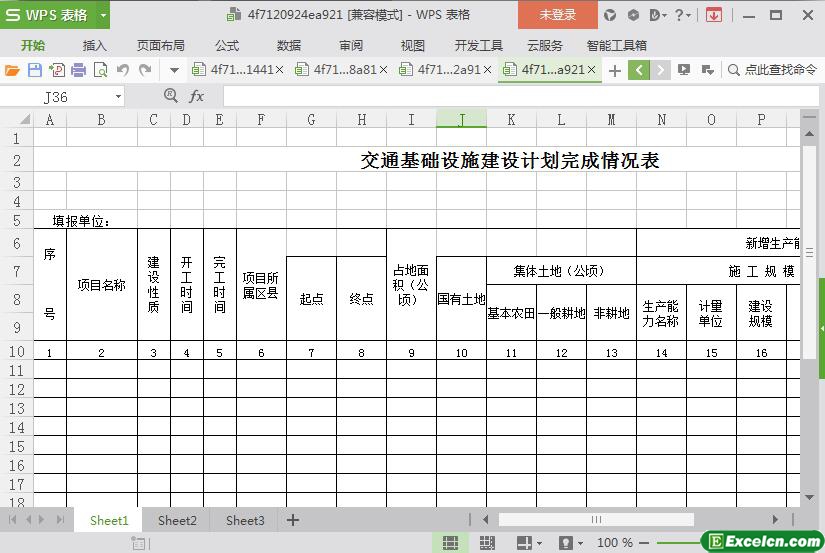The image size is (825, 553).
Task: Select row 10 header
Action: point(17,351)
